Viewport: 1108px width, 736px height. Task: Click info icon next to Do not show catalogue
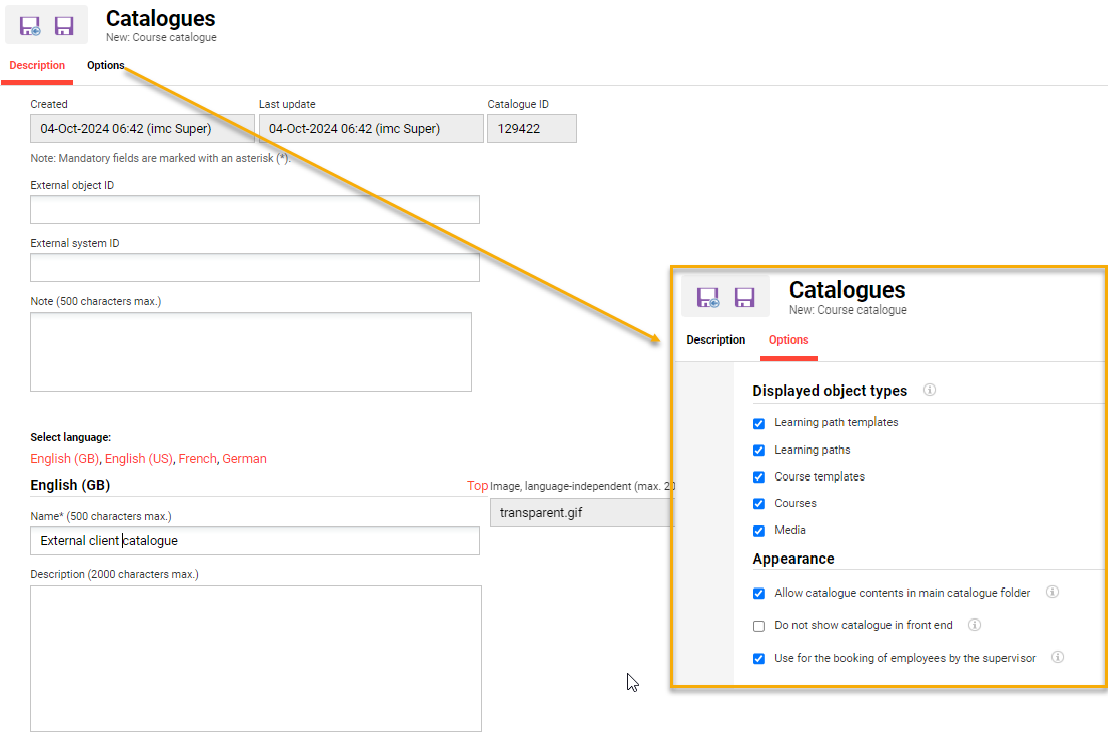pyautogui.click(x=974, y=625)
